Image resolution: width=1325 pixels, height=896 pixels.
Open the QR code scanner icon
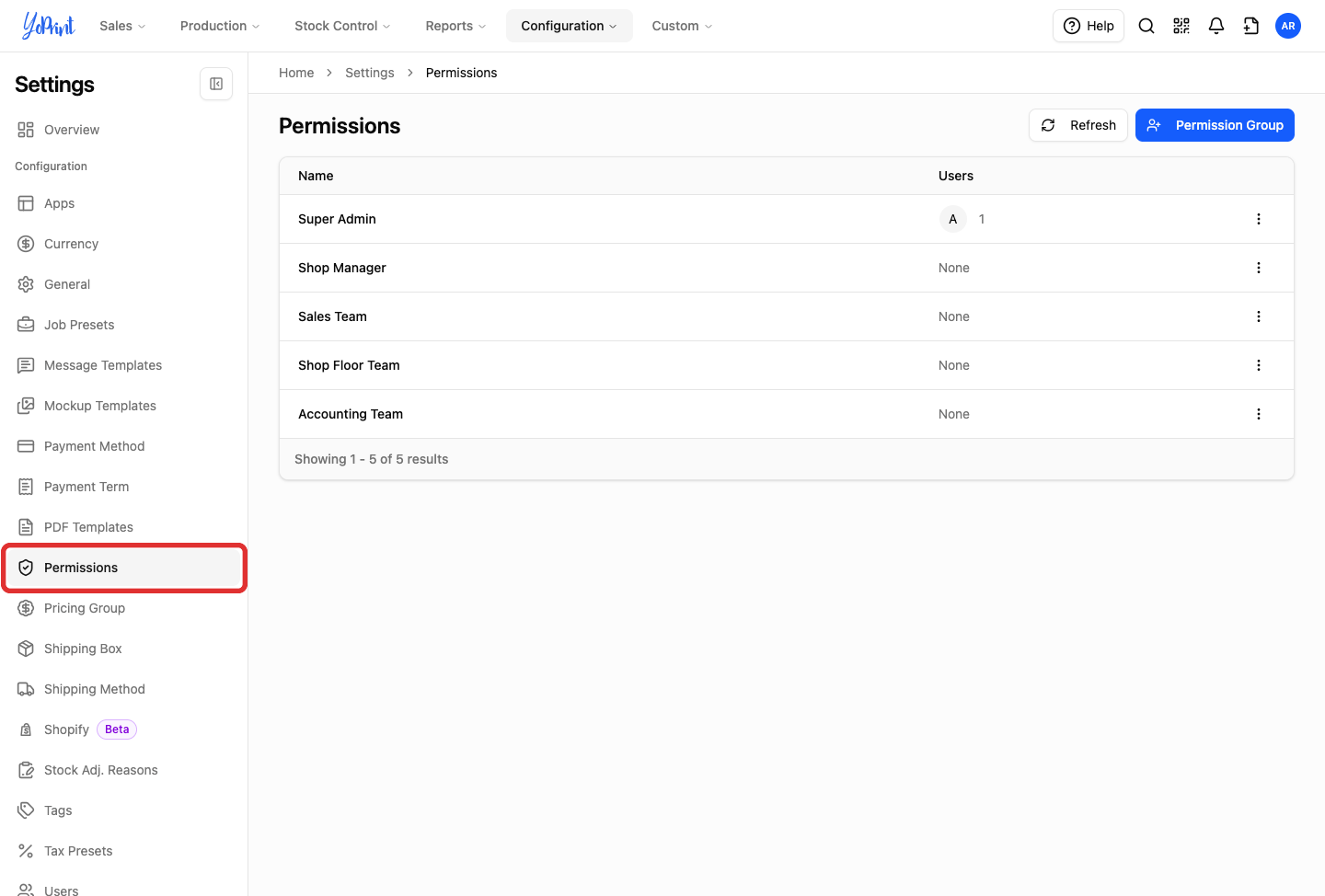[1181, 26]
